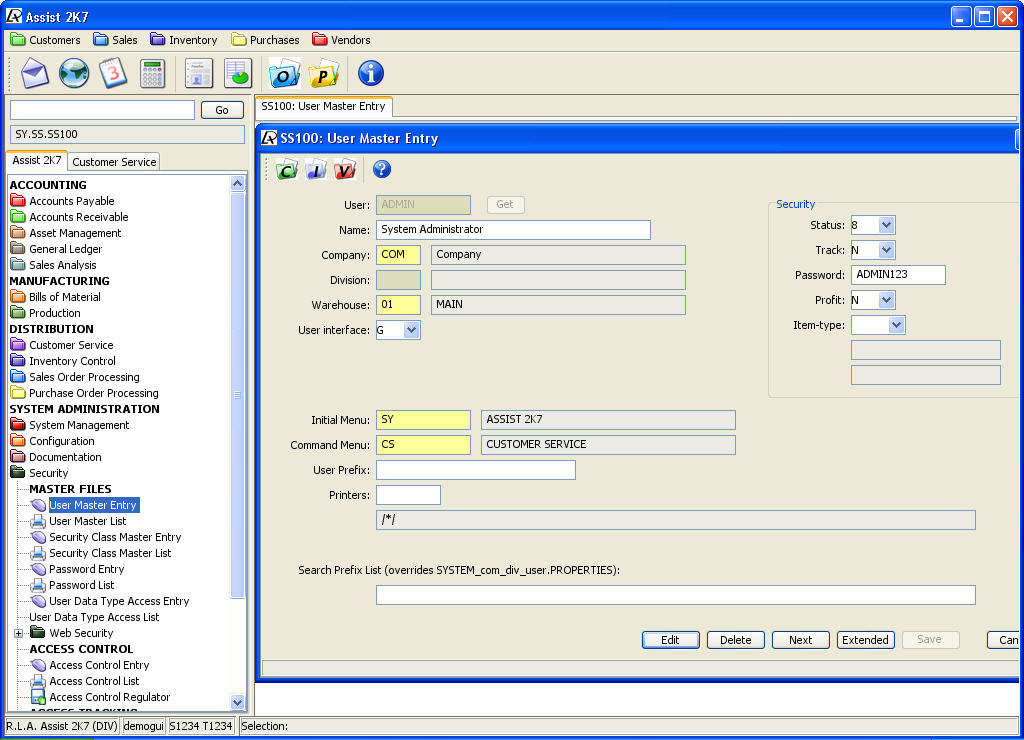Open General Ledger folder
1024x740 pixels.
pos(57,249)
